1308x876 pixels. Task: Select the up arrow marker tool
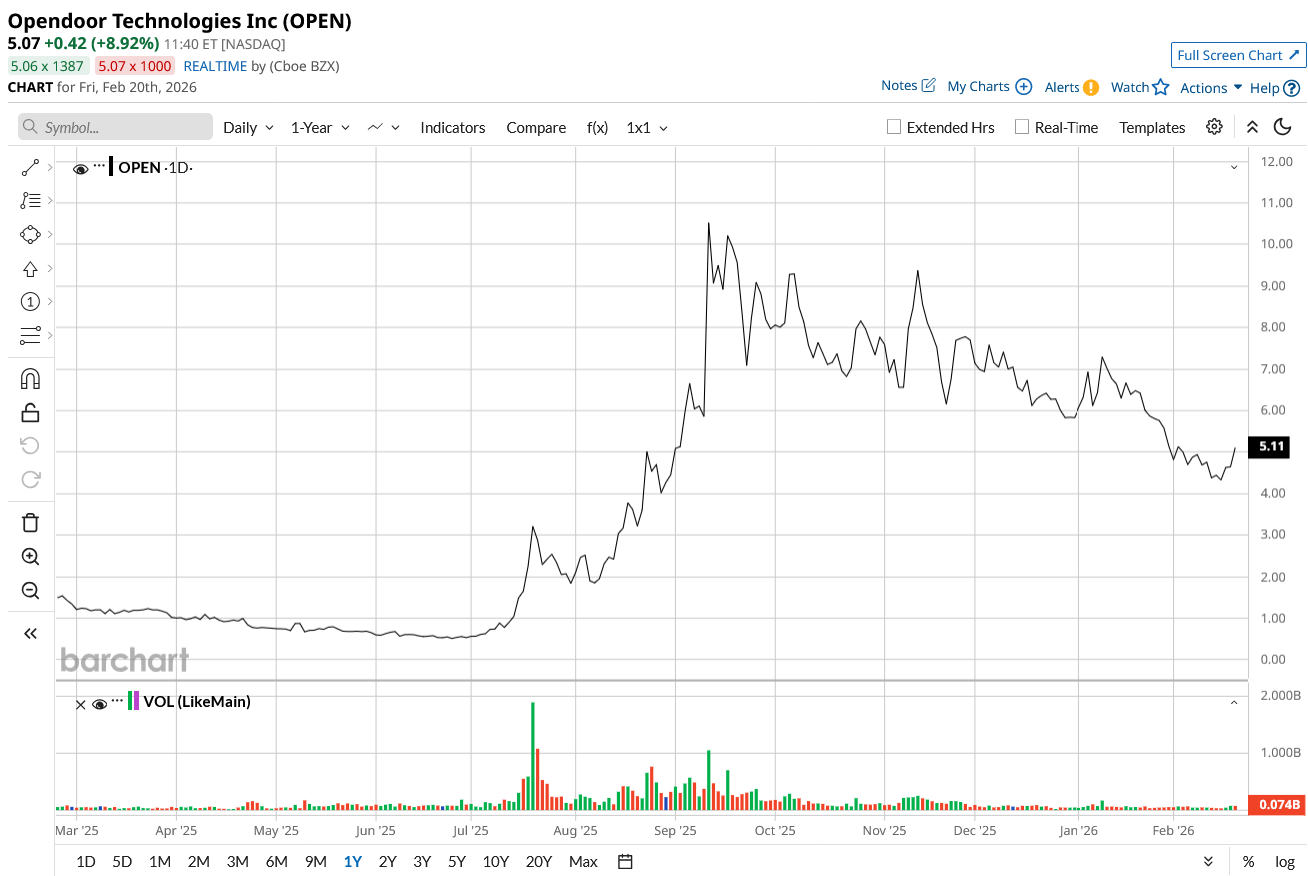point(30,269)
